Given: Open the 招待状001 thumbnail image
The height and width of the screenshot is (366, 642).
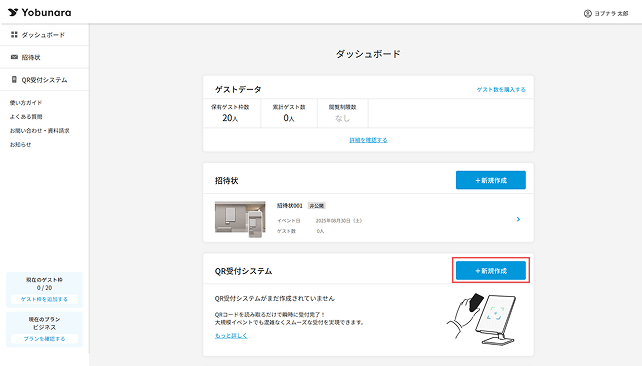Looking at the screenshot, I should coord(240,219).
